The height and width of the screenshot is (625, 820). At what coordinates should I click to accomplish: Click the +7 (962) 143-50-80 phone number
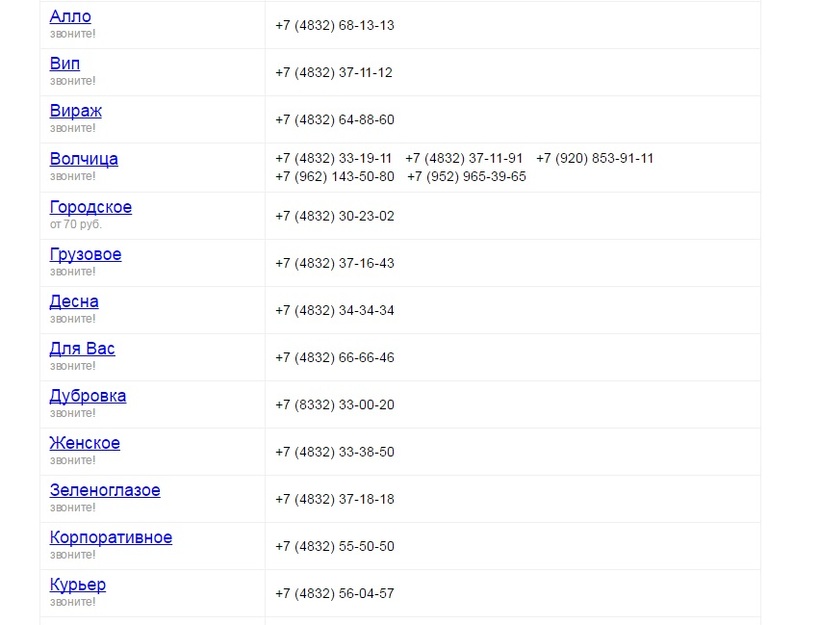point(335,177)
